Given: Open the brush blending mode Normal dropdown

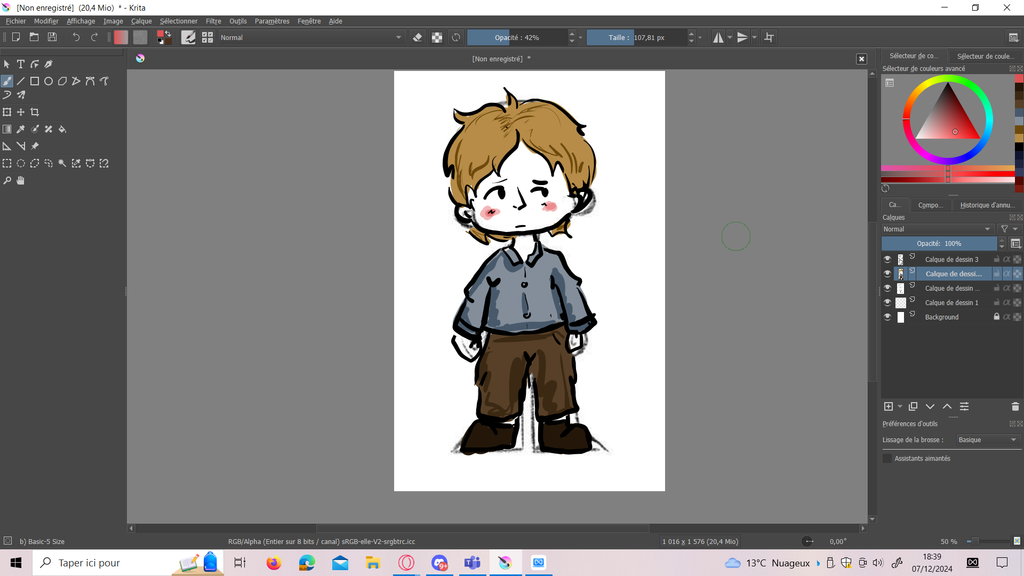Looking at the screenshot, I should point(310,37).
